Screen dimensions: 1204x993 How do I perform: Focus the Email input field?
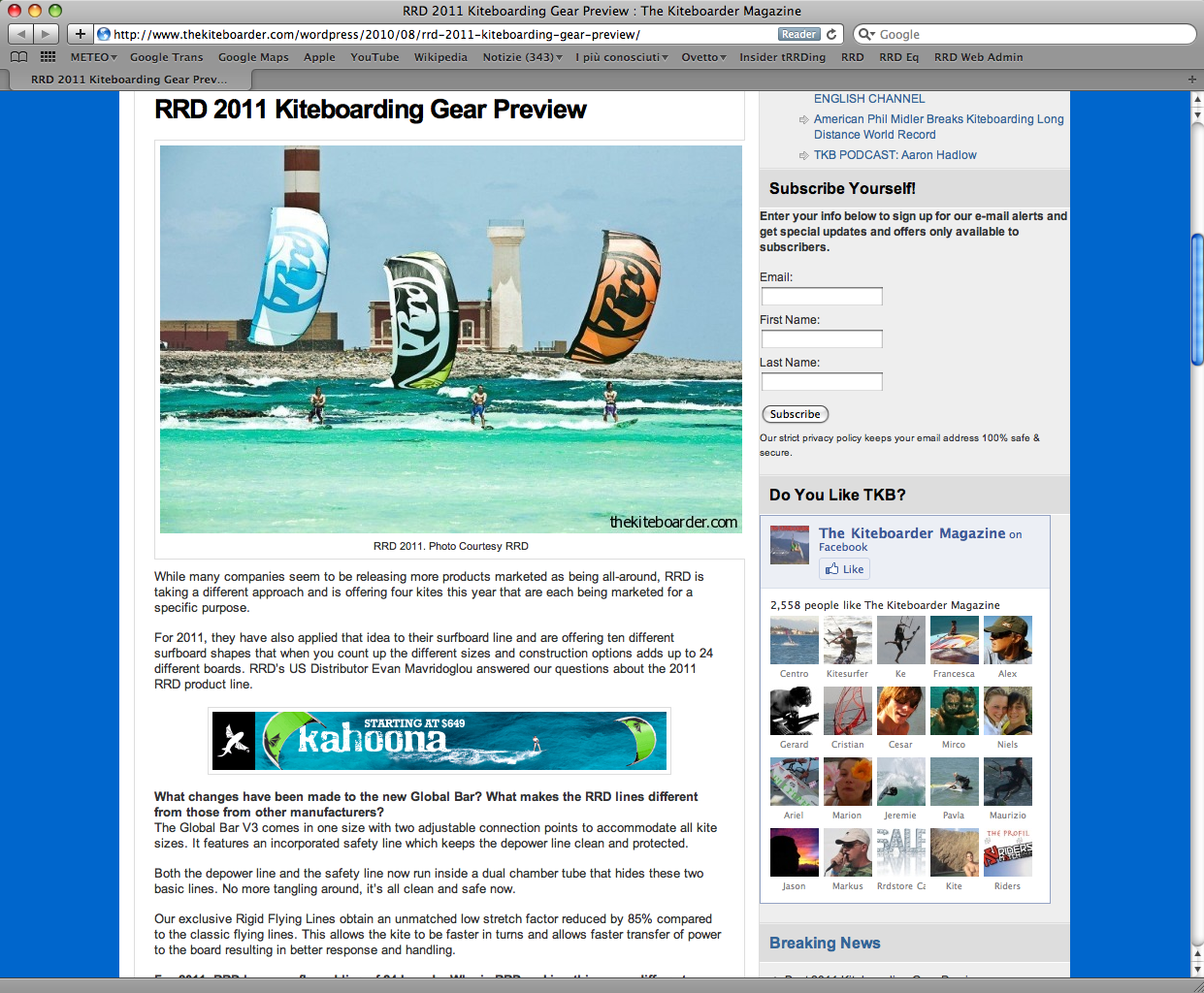822,297
